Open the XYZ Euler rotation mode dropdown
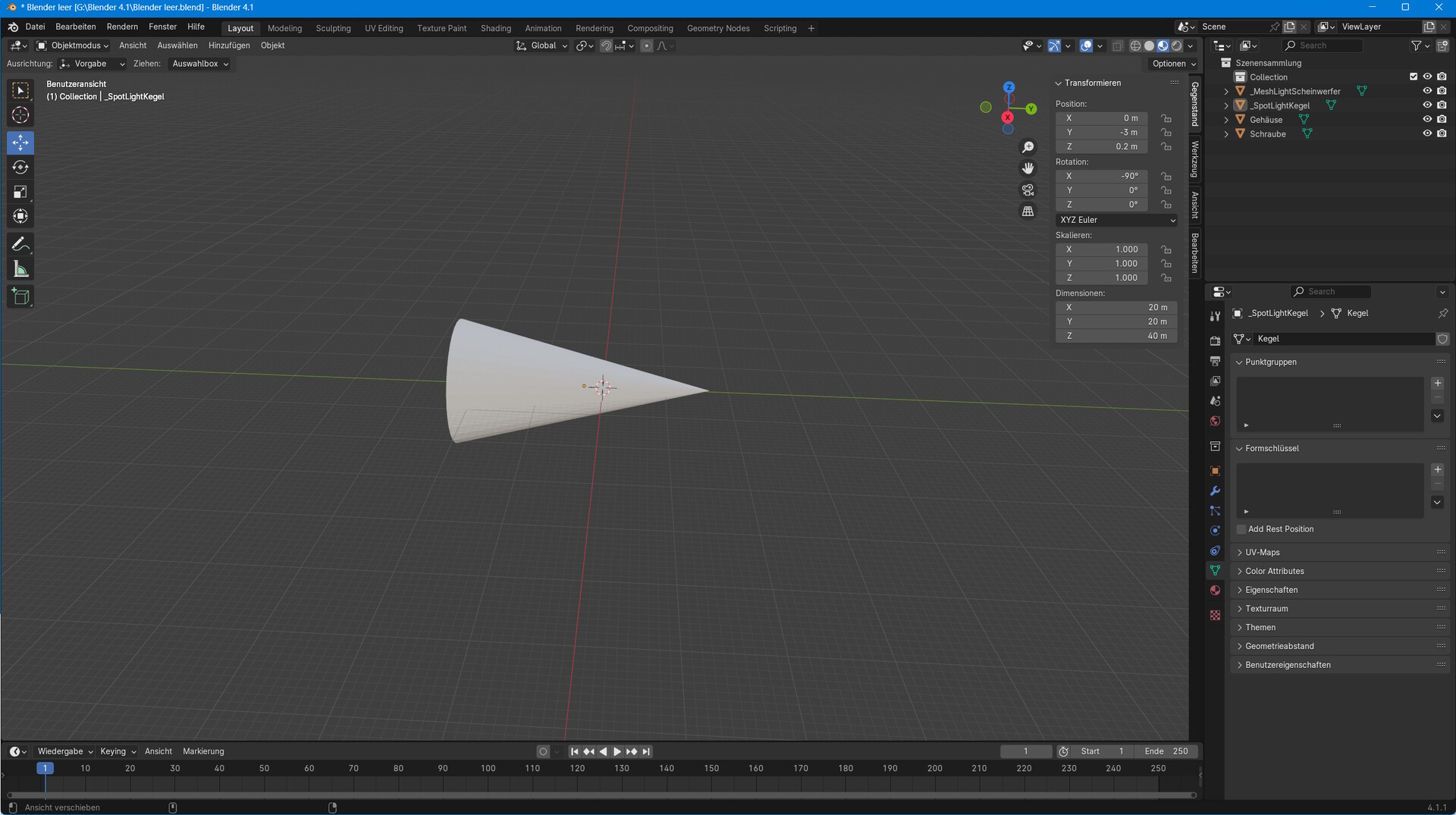 1116,220
